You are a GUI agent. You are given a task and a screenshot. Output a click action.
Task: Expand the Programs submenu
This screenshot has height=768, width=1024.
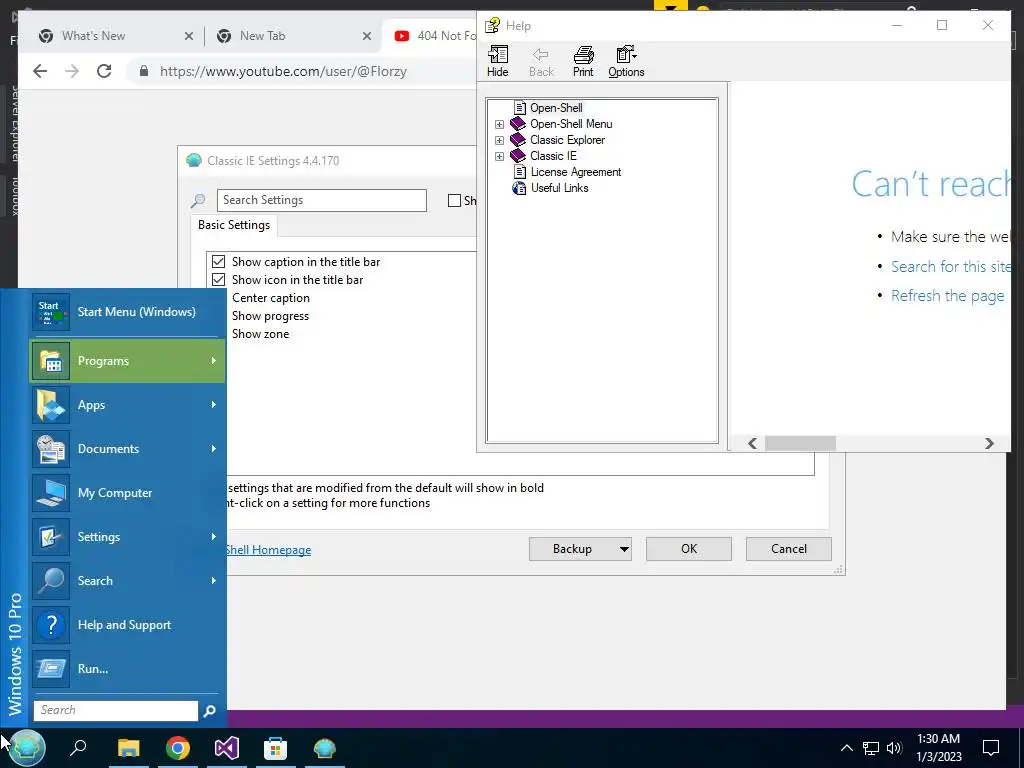pyautogui.click(x=128, y=360)
